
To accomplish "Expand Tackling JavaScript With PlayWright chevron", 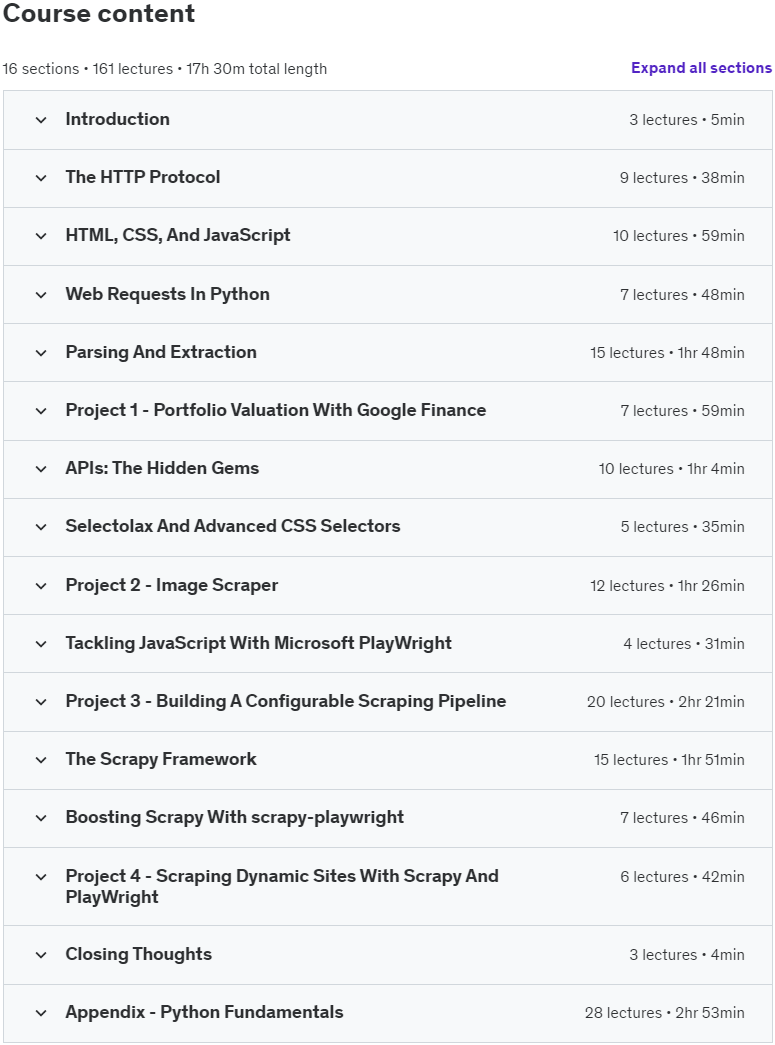I will point(41,644).
